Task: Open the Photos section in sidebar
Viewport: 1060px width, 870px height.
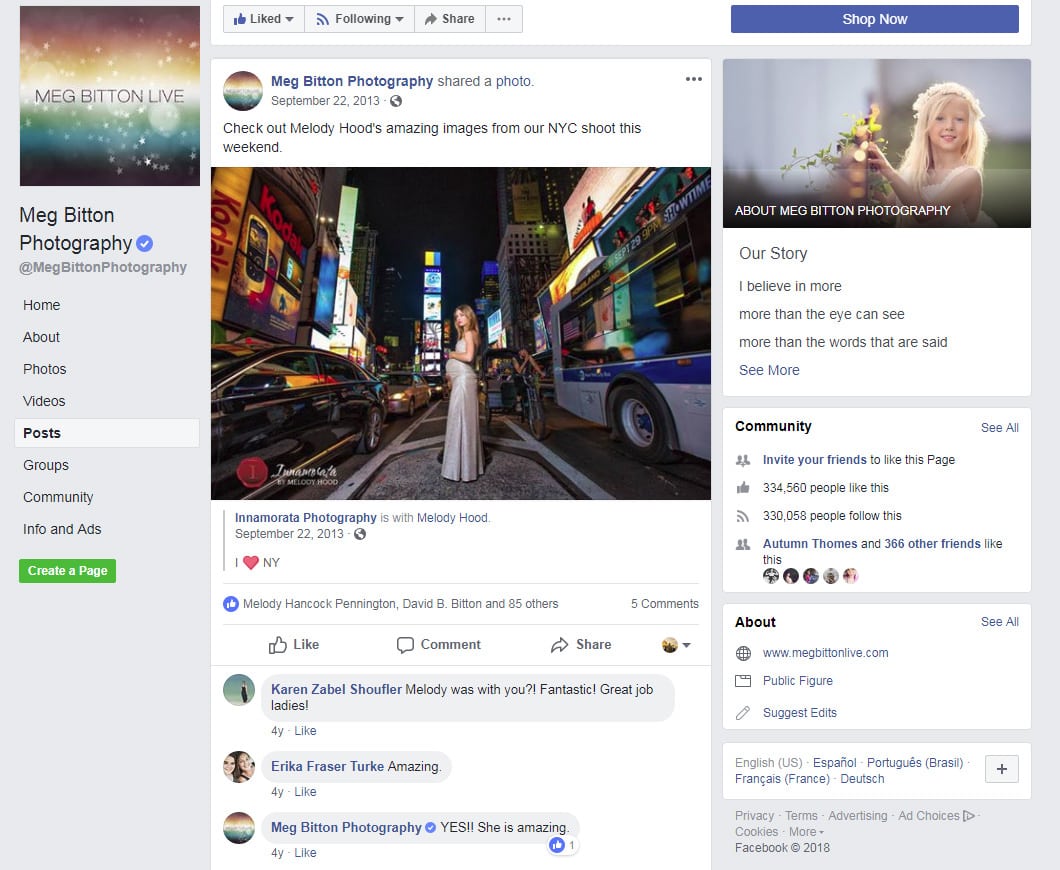Action: 45,369
